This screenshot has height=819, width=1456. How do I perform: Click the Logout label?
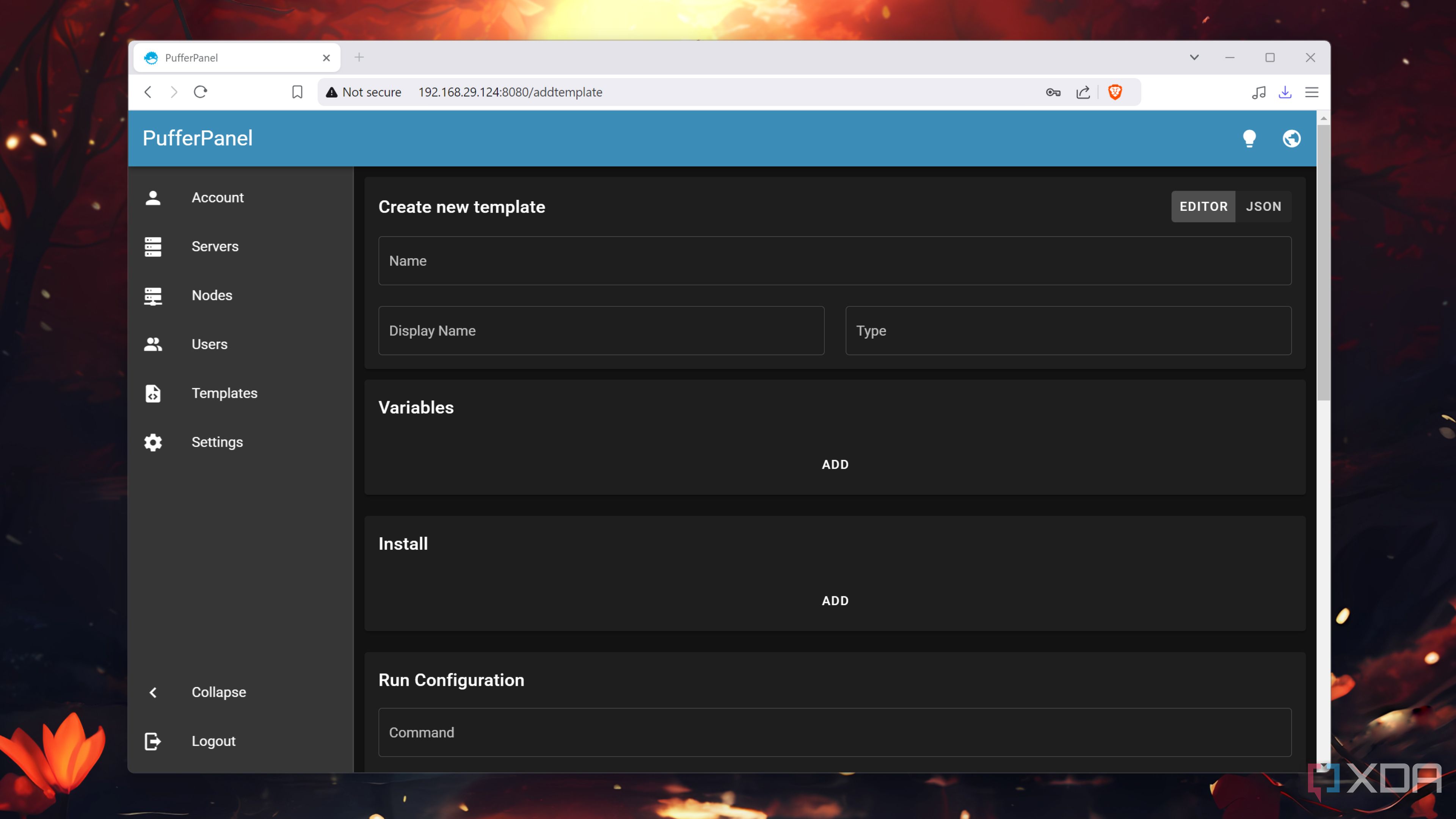click(x=213, y=741)
